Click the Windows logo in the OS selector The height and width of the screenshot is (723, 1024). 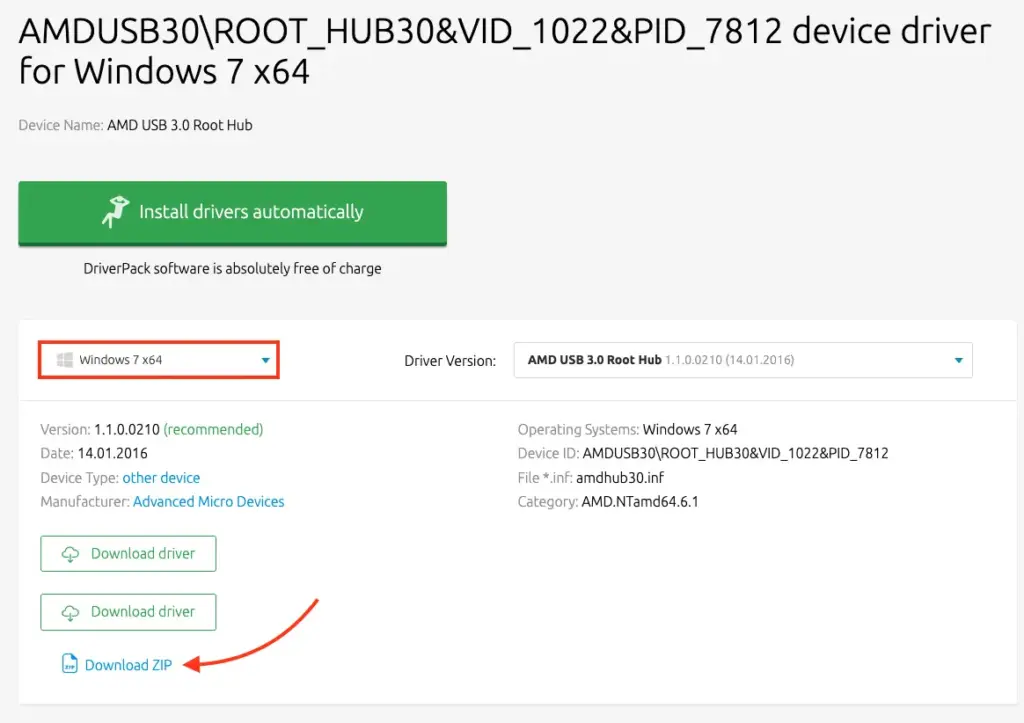pyautogui.click(x=65, y=359)
